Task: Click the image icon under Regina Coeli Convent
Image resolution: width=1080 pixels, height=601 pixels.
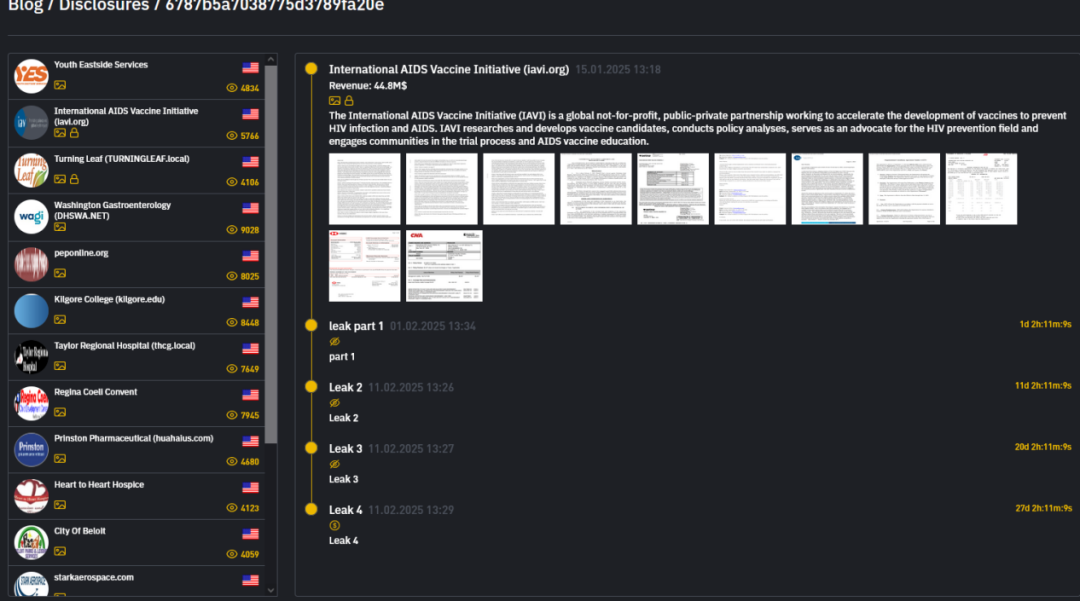Action: click(x=60, y=412)
